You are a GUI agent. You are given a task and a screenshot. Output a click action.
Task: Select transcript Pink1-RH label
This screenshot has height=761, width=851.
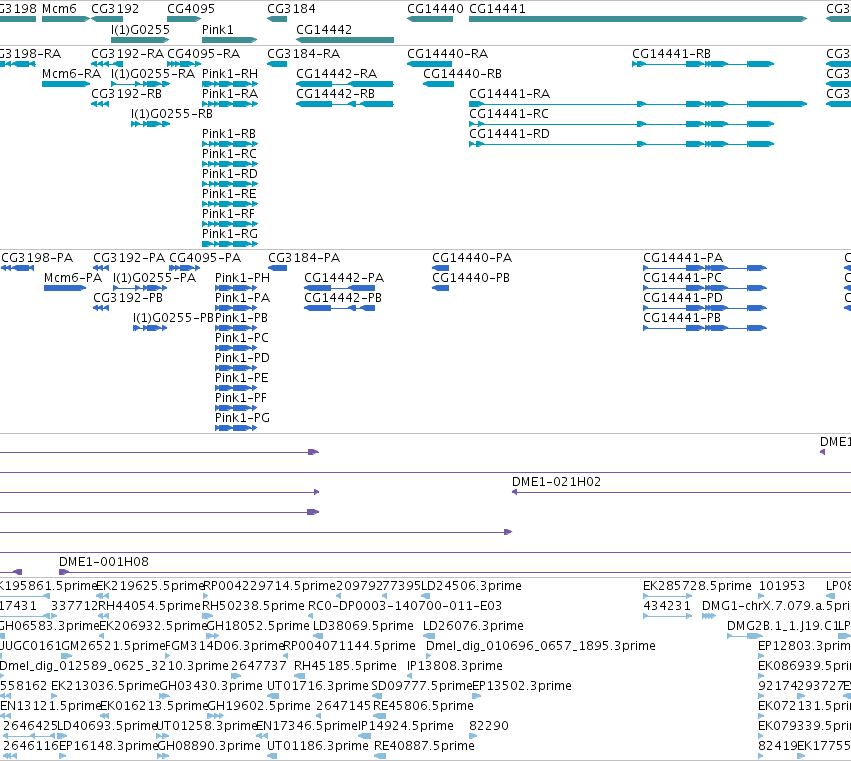click(230, 74)
